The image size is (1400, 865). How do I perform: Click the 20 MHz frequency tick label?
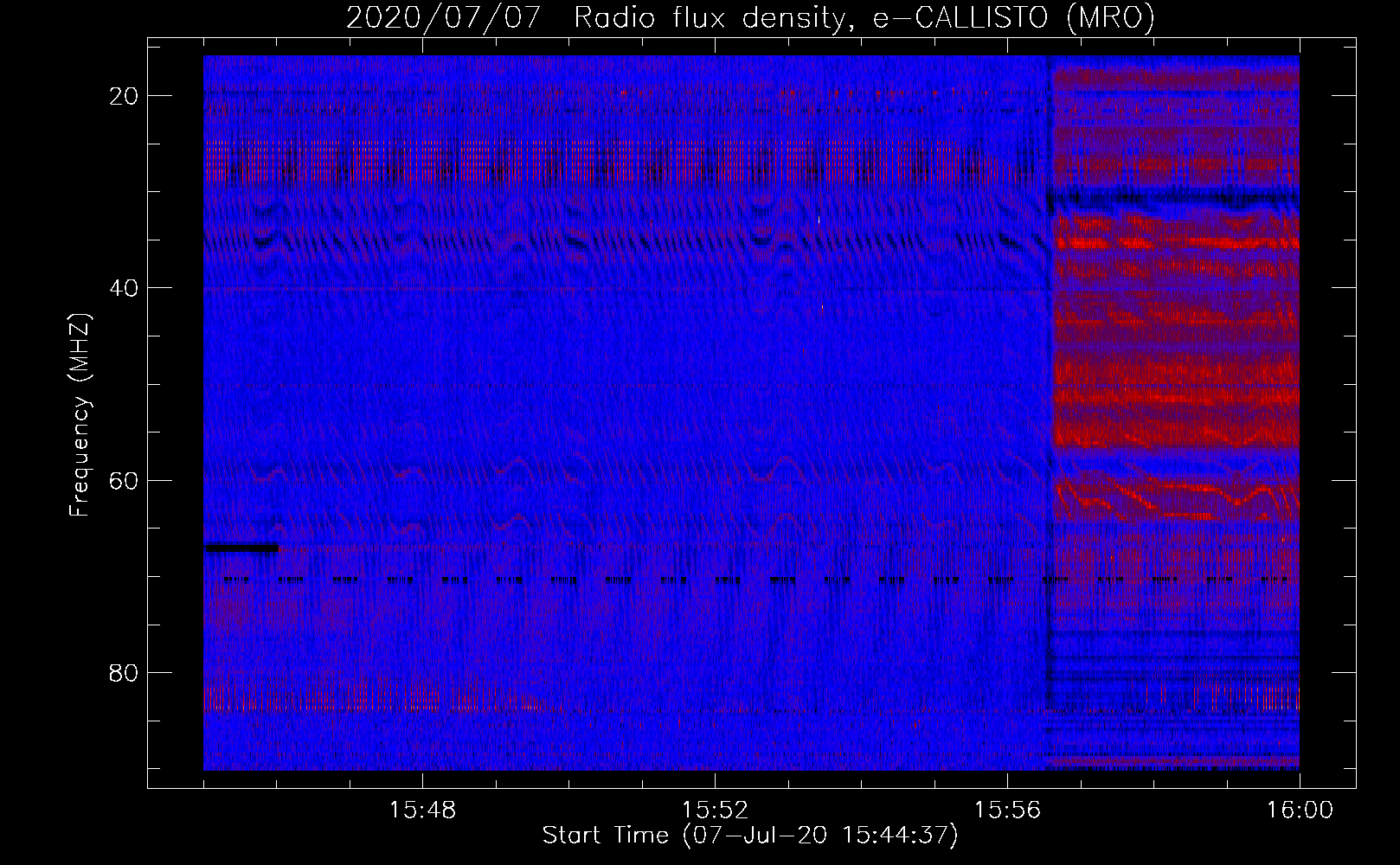coord(124,96)
